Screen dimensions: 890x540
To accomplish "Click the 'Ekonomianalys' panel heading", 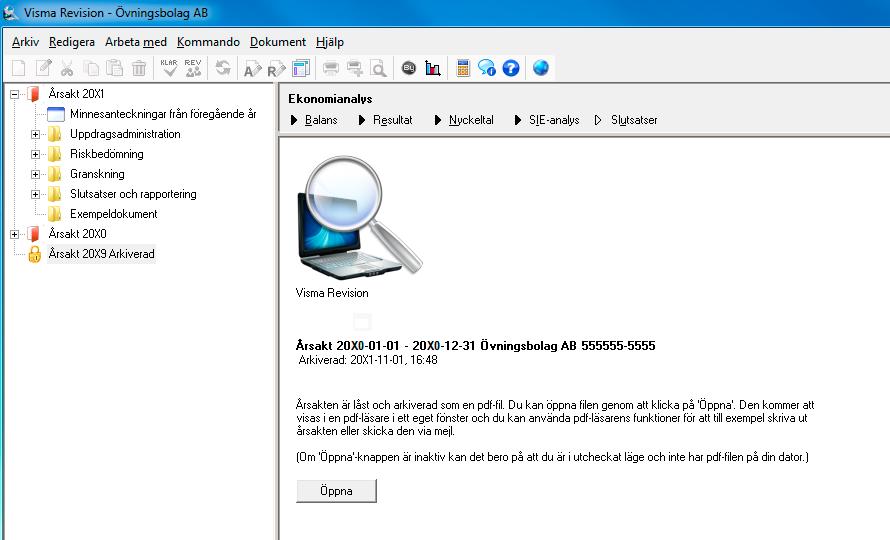I will pyautogui.click(x=330, y=99).
